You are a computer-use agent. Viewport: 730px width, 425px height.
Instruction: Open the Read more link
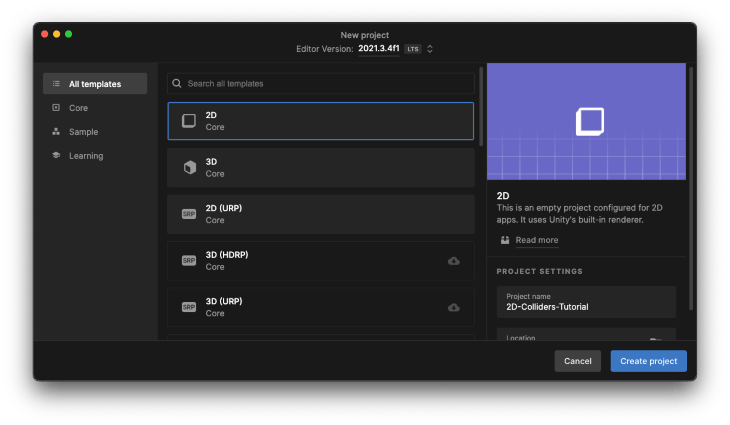pyautogui.click(x=536, y=240)
